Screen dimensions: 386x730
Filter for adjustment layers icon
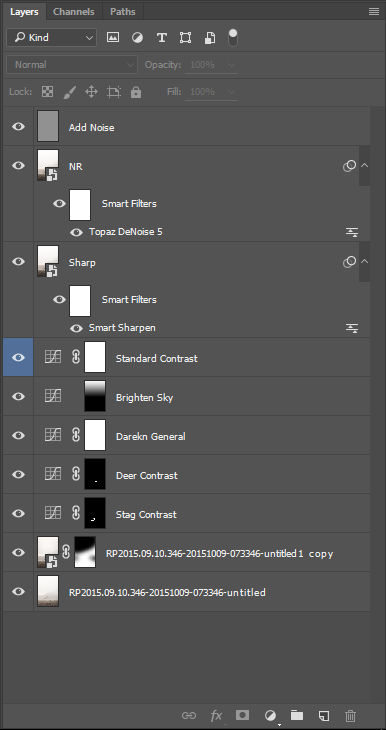pos(137,38)
